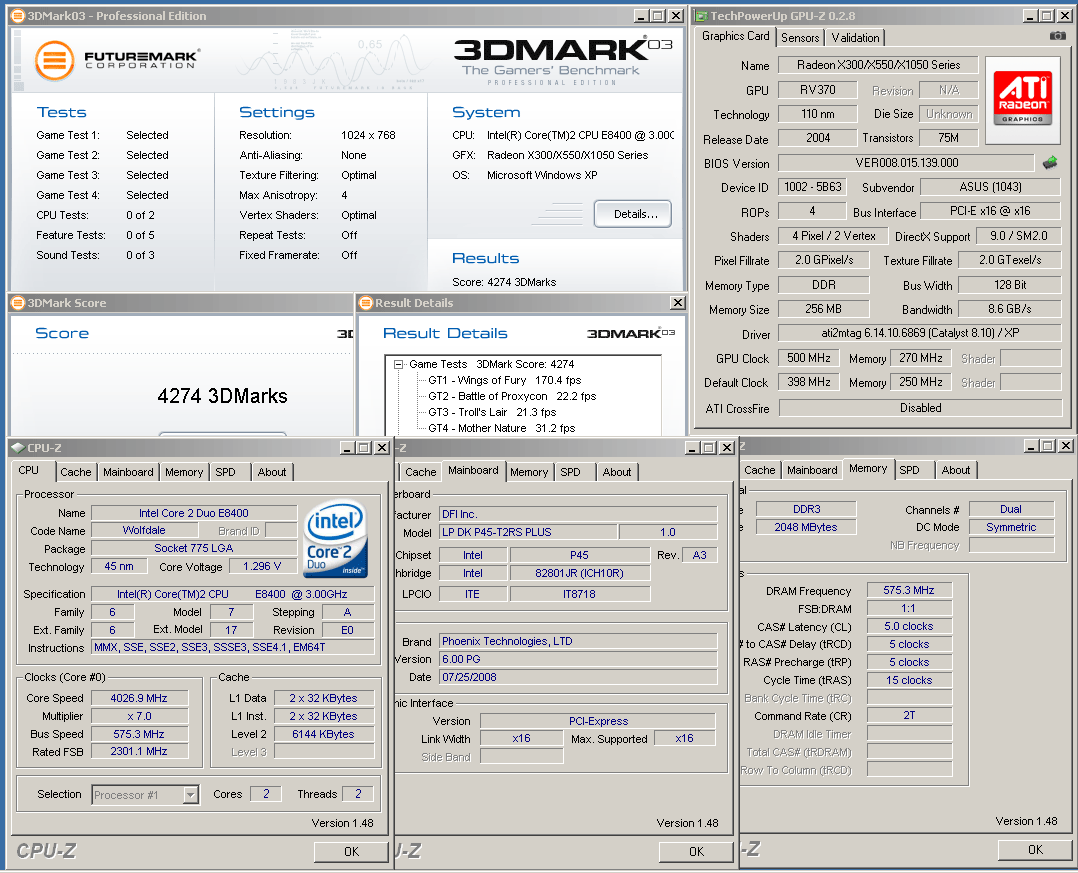The width and height of the screenshot is (1078, 873).
Task: Click OK in the first CPU-Z window
Action: click(351, 852)
